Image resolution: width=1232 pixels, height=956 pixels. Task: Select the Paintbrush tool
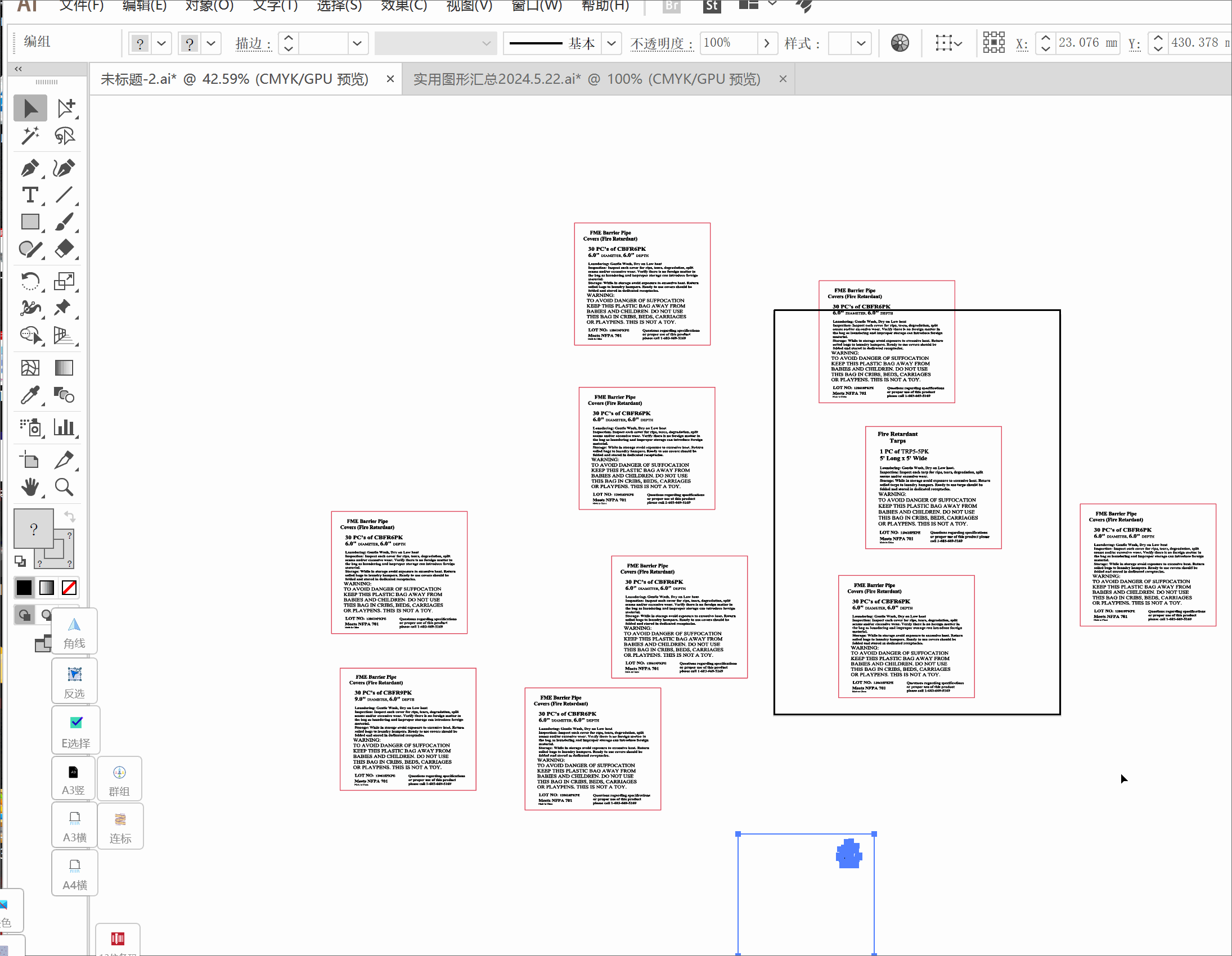tap(64, 222)
